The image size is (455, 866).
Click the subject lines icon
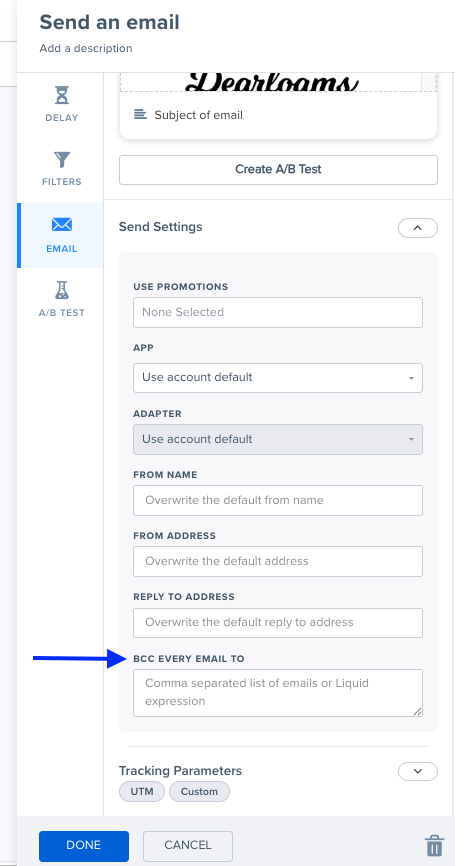point(140,114)
